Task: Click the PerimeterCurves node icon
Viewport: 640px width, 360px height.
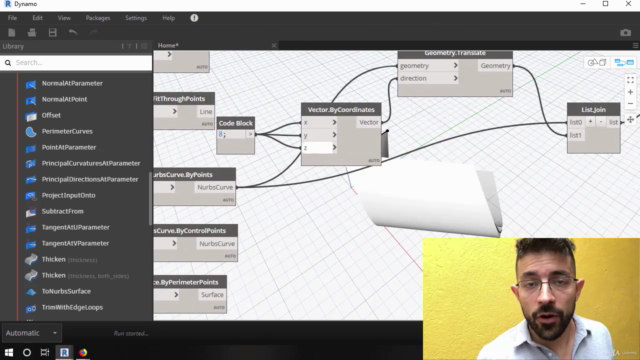Action: pos(31,132)
